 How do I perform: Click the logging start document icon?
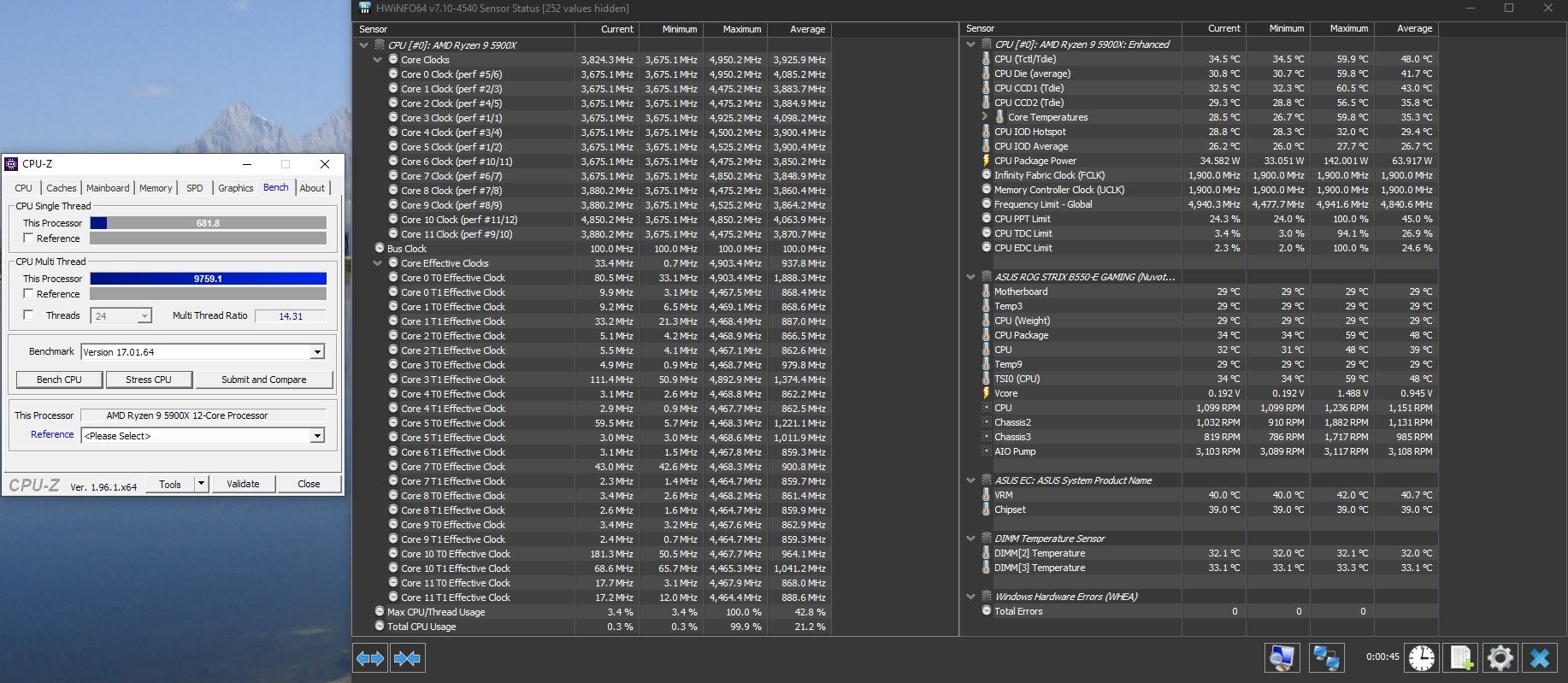pos(1461,657)
